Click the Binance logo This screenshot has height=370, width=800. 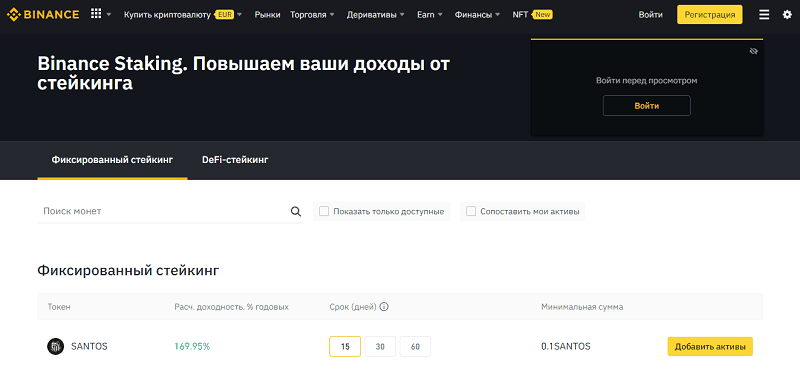click(x=43, y=14)
